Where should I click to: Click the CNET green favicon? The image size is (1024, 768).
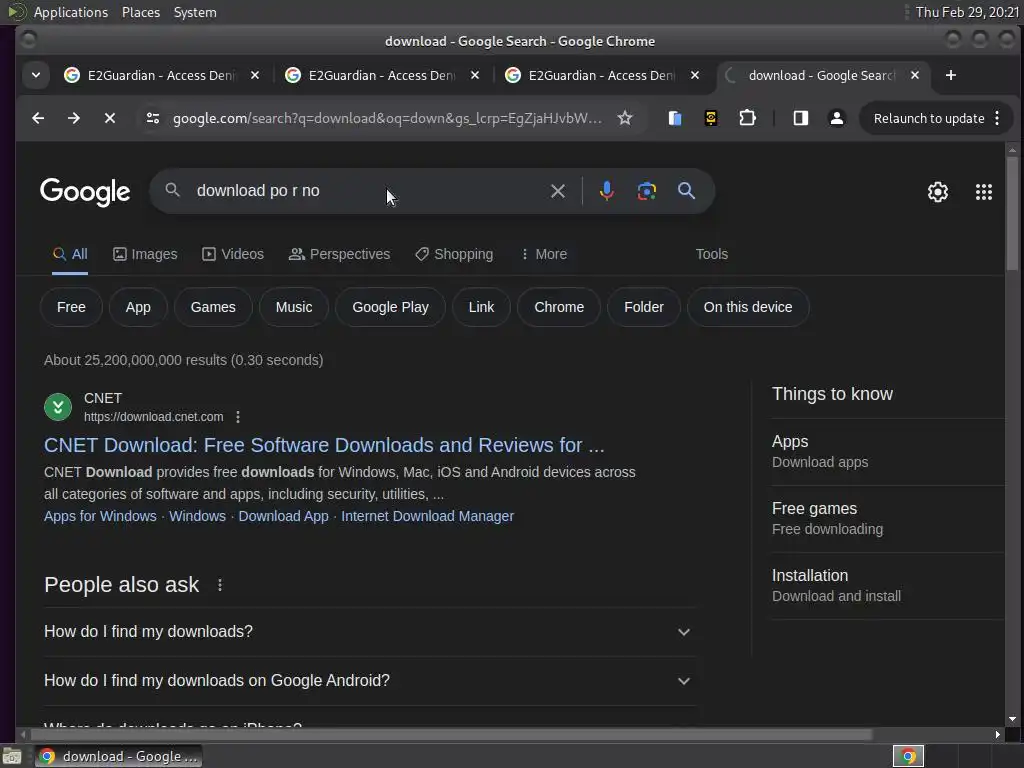[58, 408]
